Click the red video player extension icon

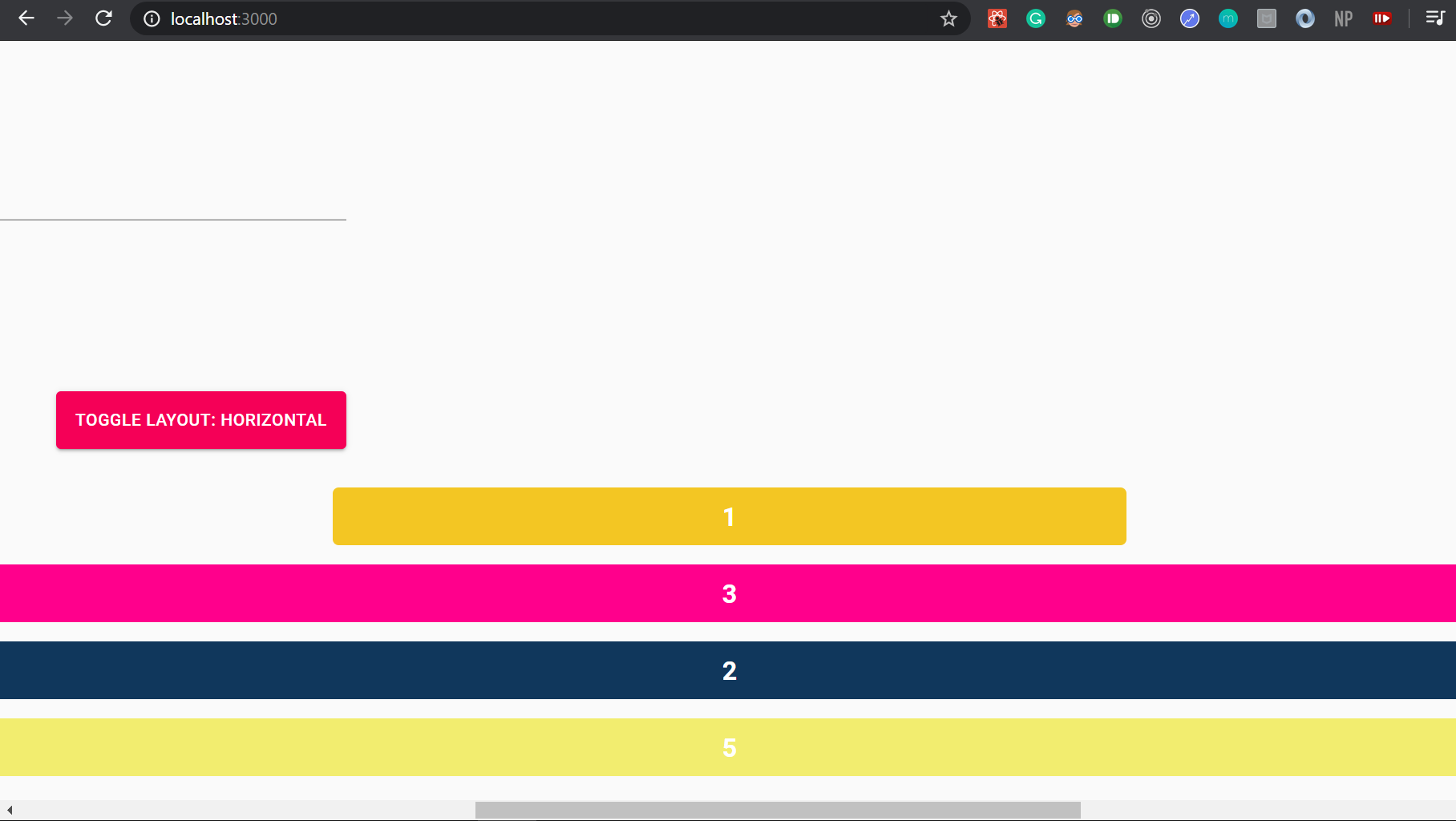tap(1381, 18)
